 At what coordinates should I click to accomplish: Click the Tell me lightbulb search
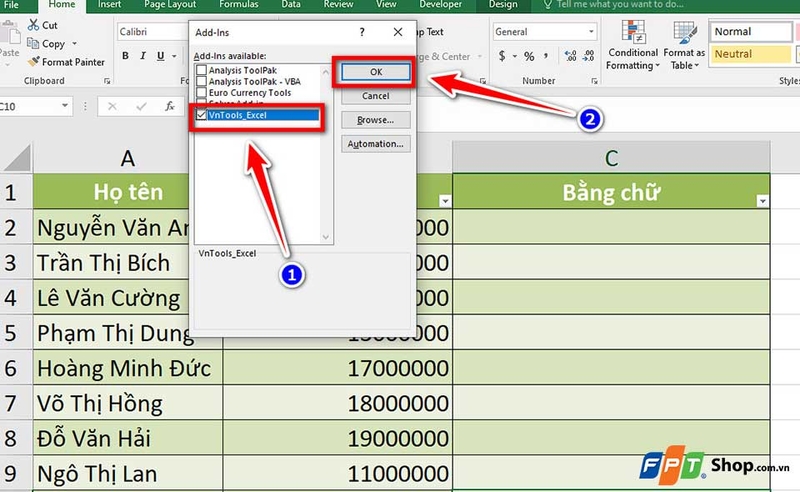(x=547, y=5)
